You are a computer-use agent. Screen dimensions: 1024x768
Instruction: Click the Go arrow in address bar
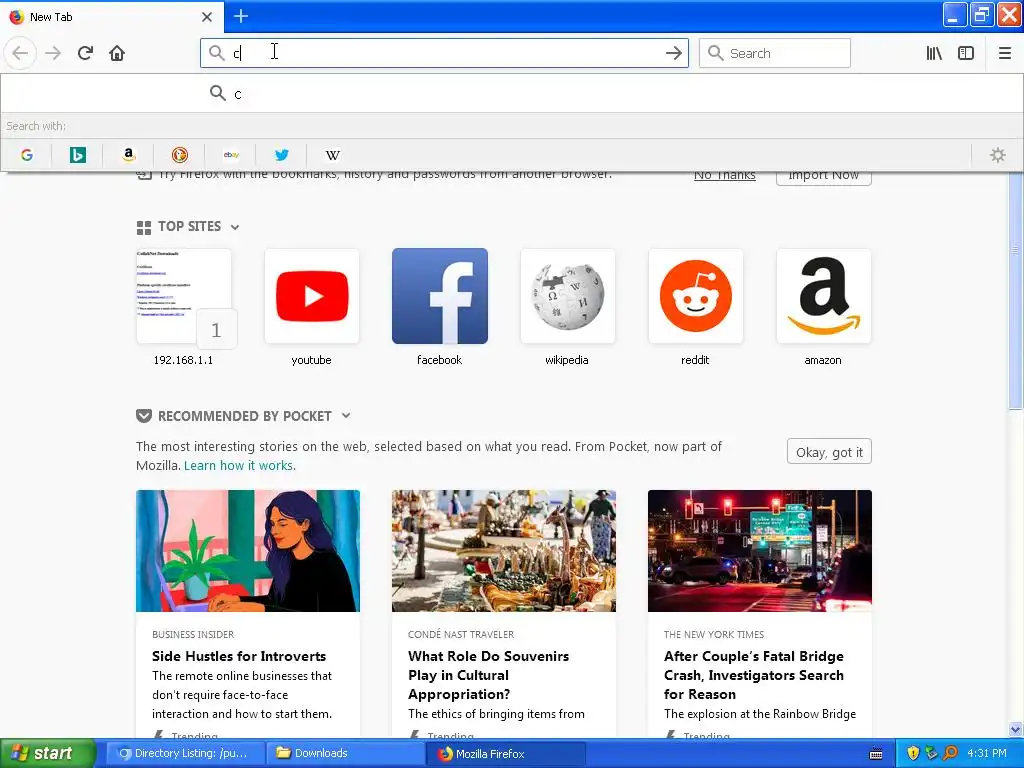[x=673, y=53]
